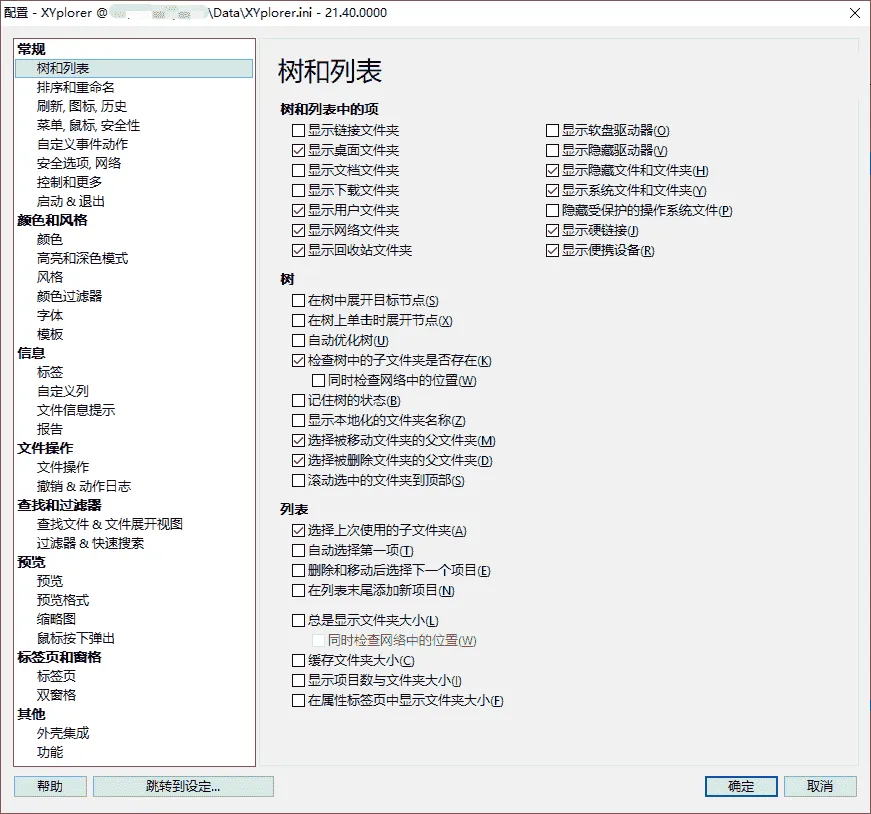Toggle 选择被移动文件夹的父文件夹(M)
871x814 pixels.
point(298,441)
